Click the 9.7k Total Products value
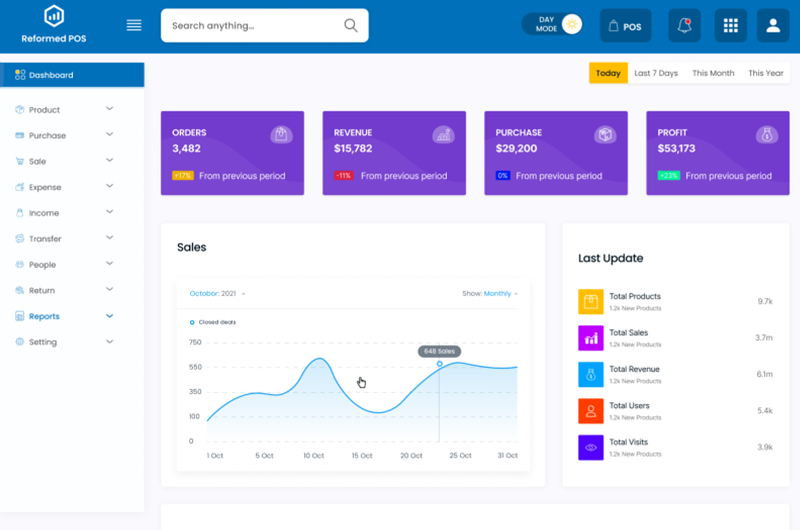This screenshot has width=800, height=530. [765, 301]
